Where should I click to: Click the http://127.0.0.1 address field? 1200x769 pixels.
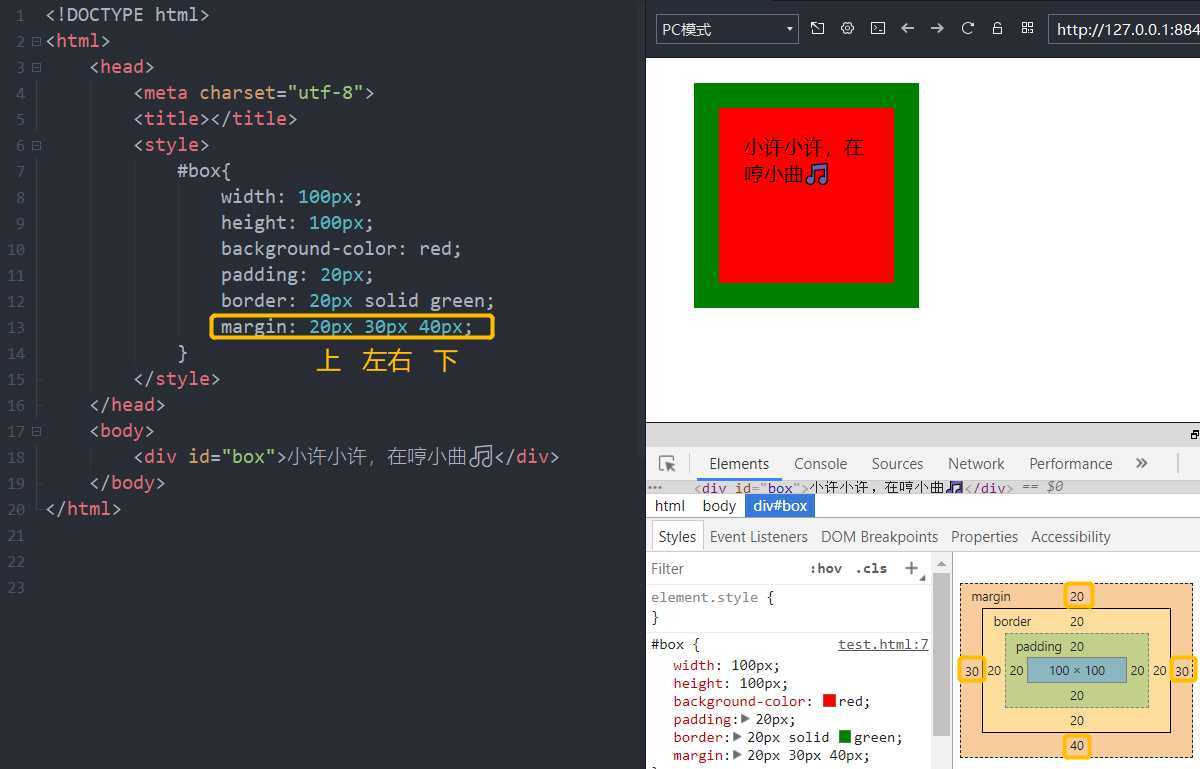click(x=1124, y=29)
